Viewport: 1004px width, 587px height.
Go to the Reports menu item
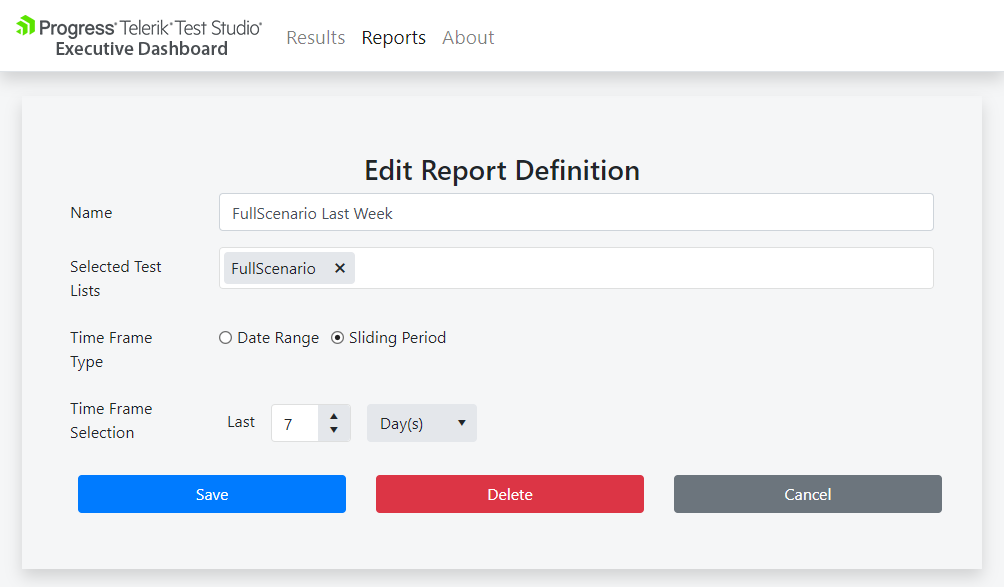coord(394,37)
